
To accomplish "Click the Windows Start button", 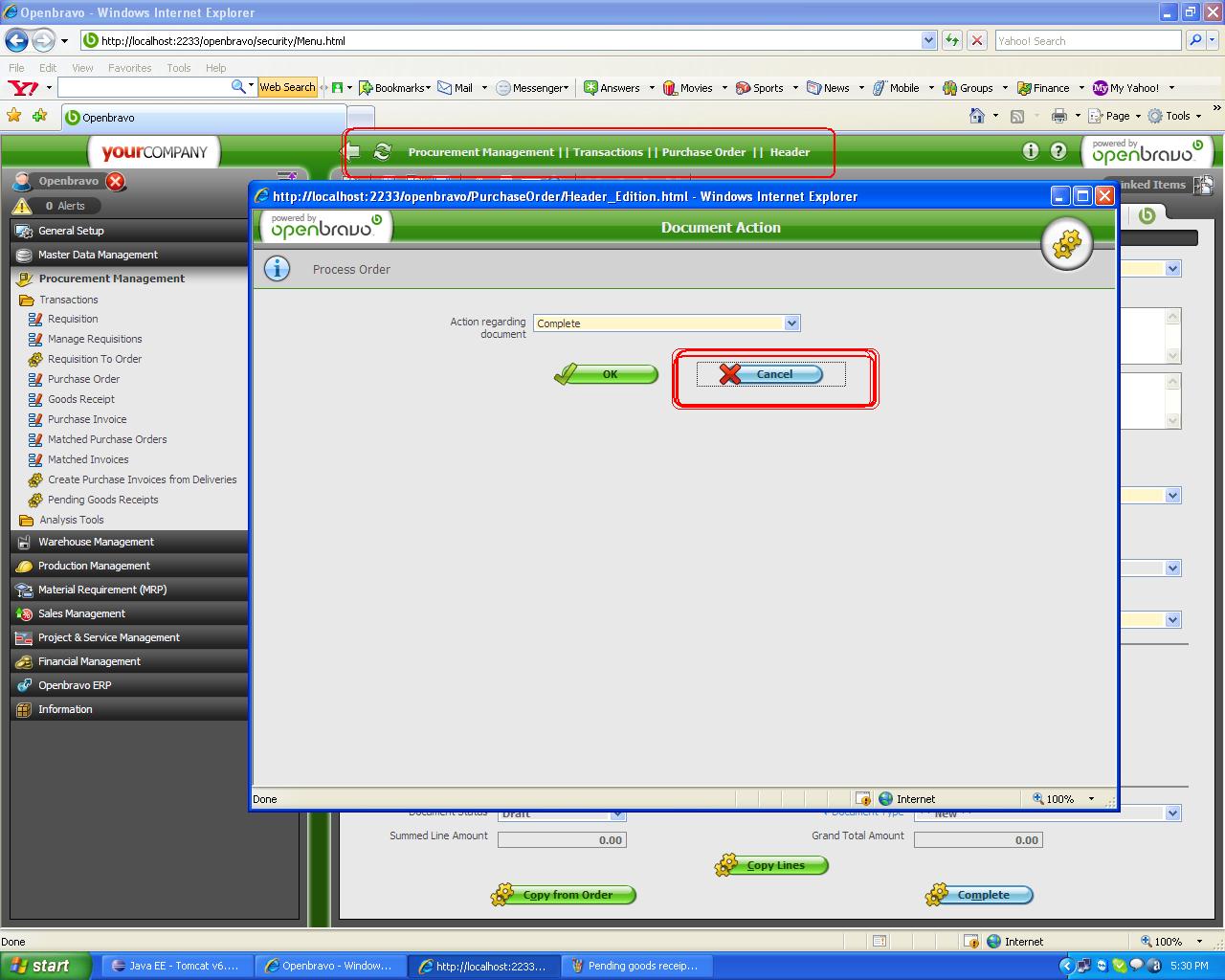I will pos(45,966).
